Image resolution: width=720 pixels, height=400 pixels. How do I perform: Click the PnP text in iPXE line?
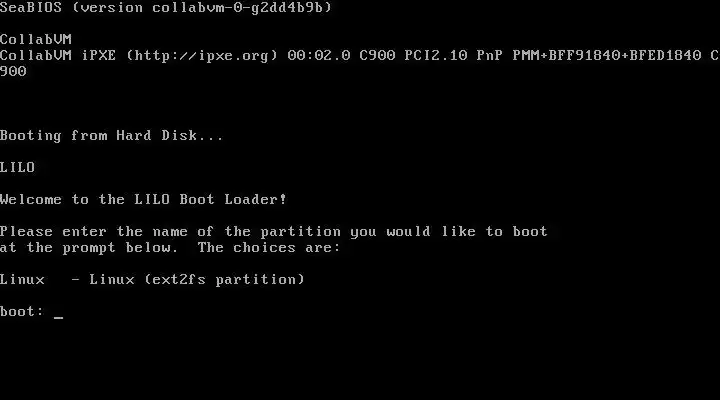tap(489, 56)
